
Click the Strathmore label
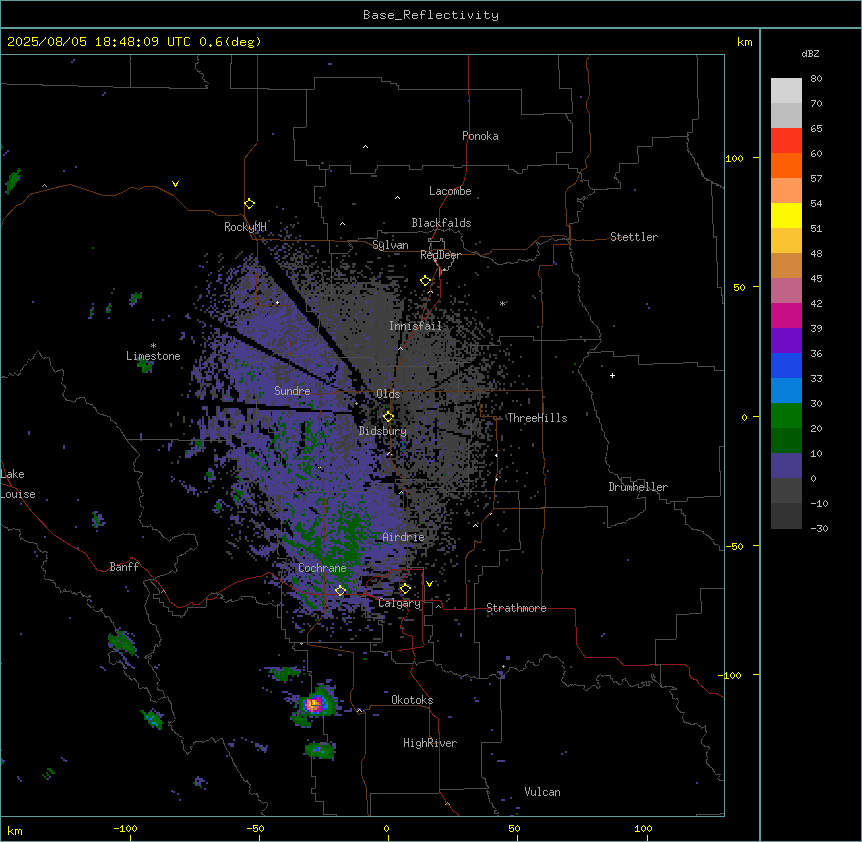[x=516, y=608]
